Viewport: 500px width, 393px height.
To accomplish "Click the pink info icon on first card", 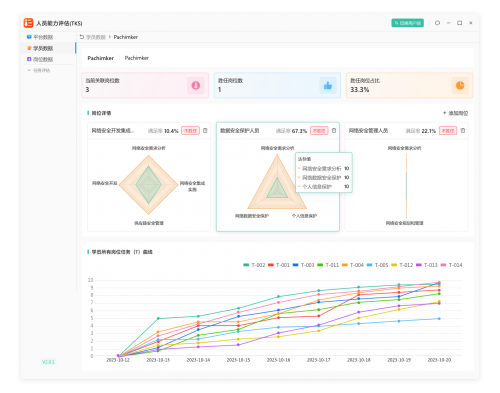I will tap(196, 85).
